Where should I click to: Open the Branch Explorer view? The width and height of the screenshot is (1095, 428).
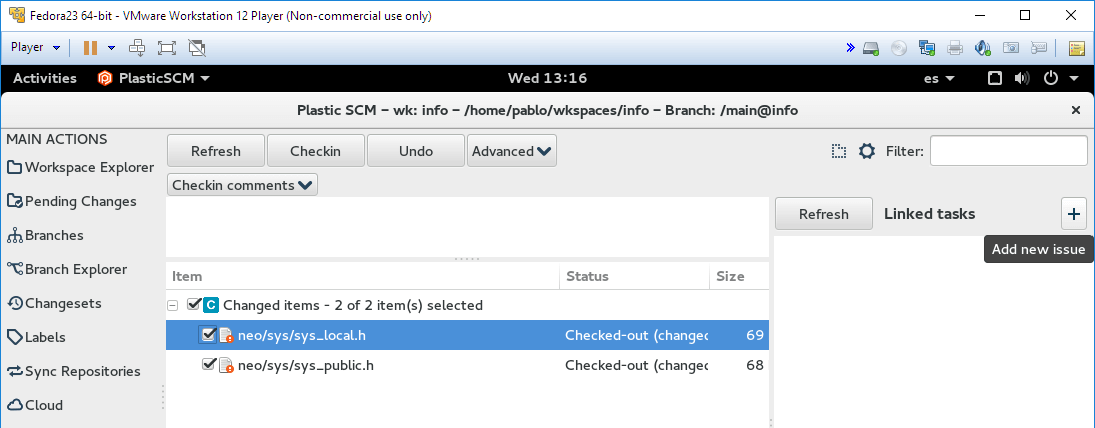point(67,270)
